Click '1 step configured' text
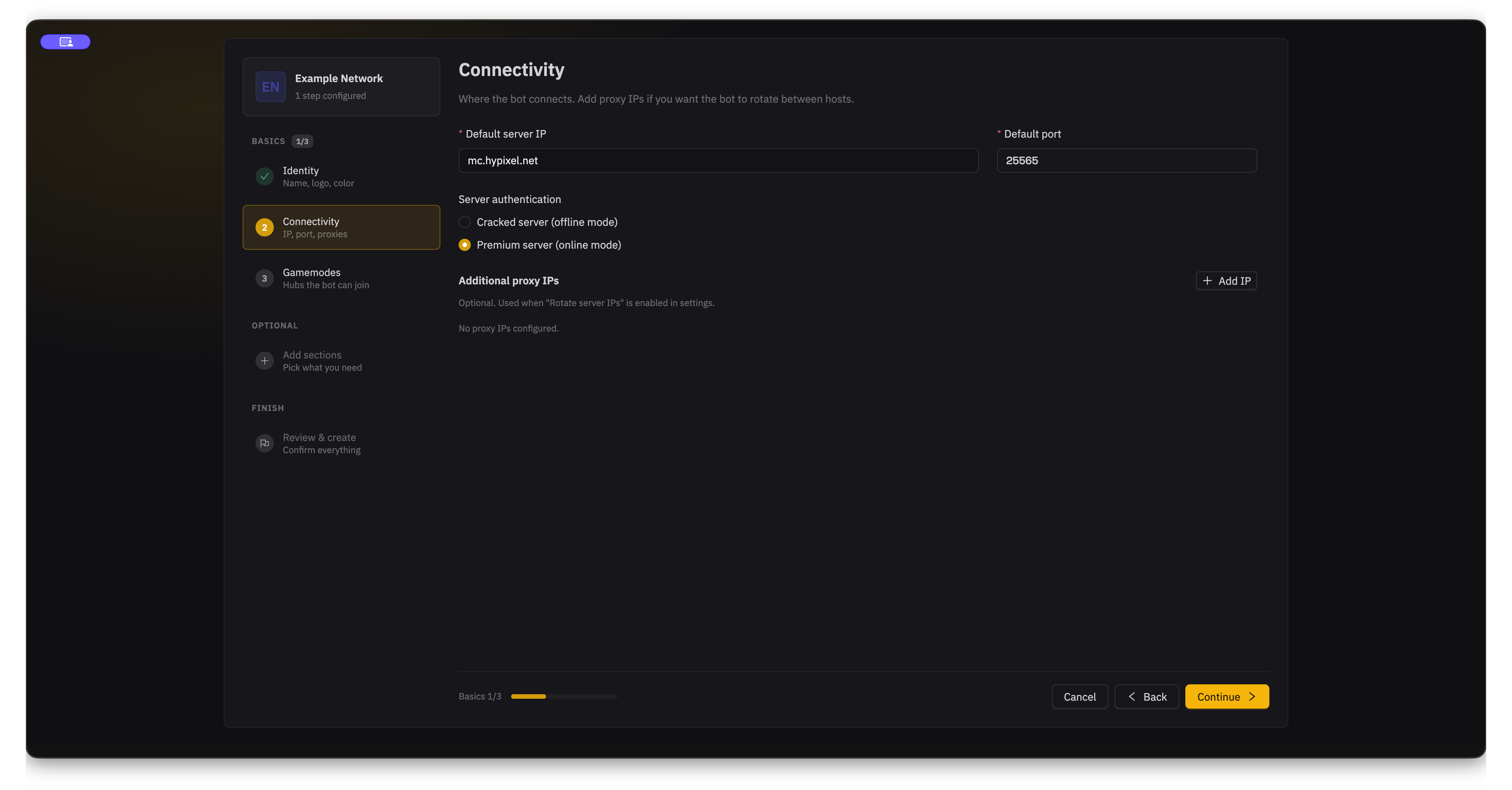Viewport: 1512px width, 790px height. coord(330,96)
